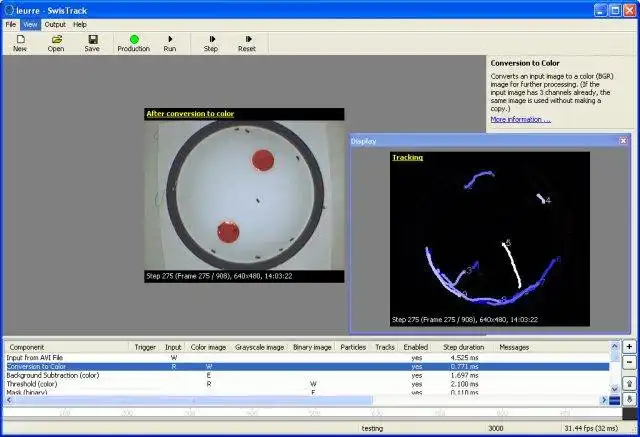The image size is (640, 437).
Task: Click the frame timeline ruler
Action: (312, 413)
